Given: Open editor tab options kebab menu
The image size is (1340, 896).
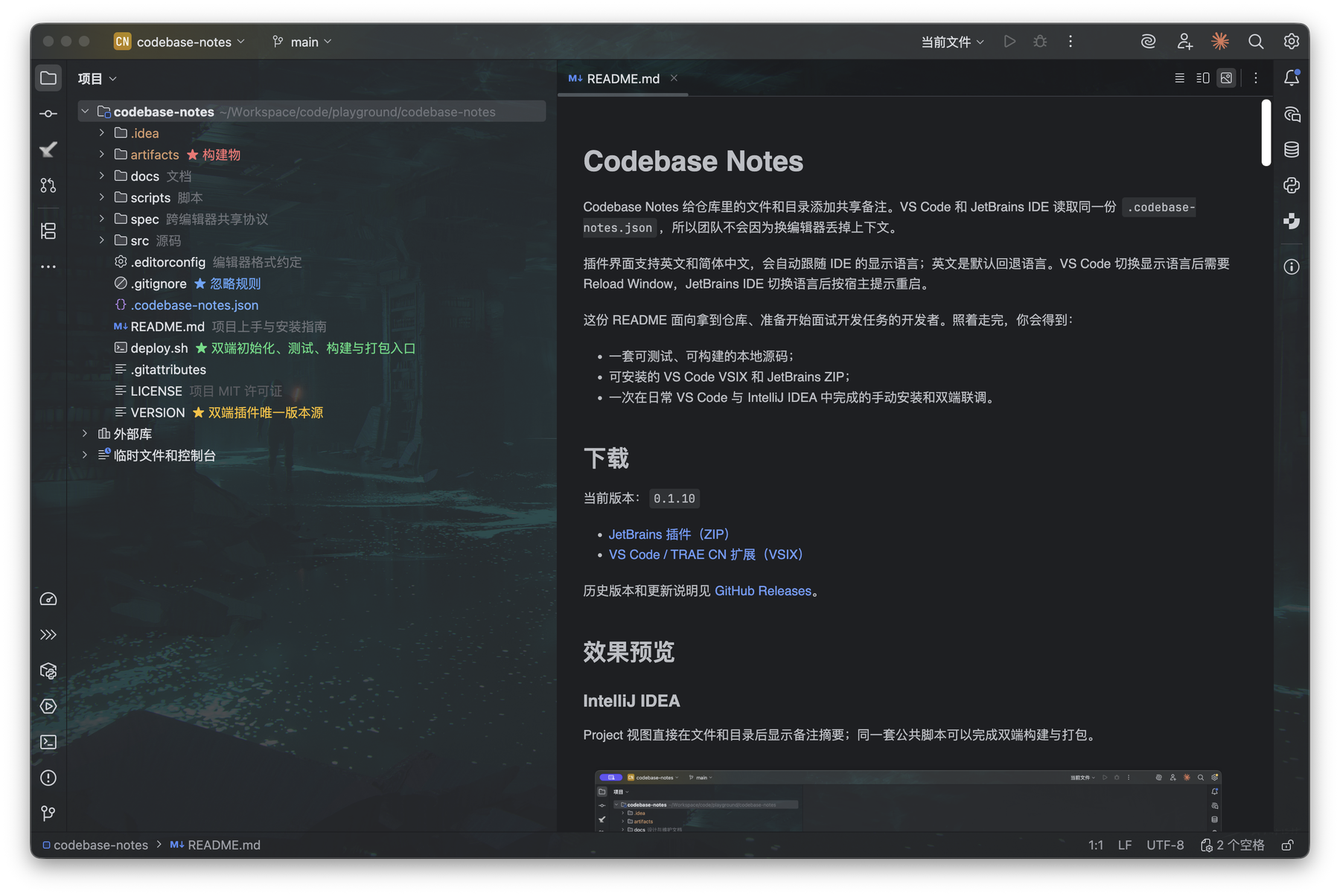Looking at the screenshot, I should pyautogui.click(x=1256, y=78).
